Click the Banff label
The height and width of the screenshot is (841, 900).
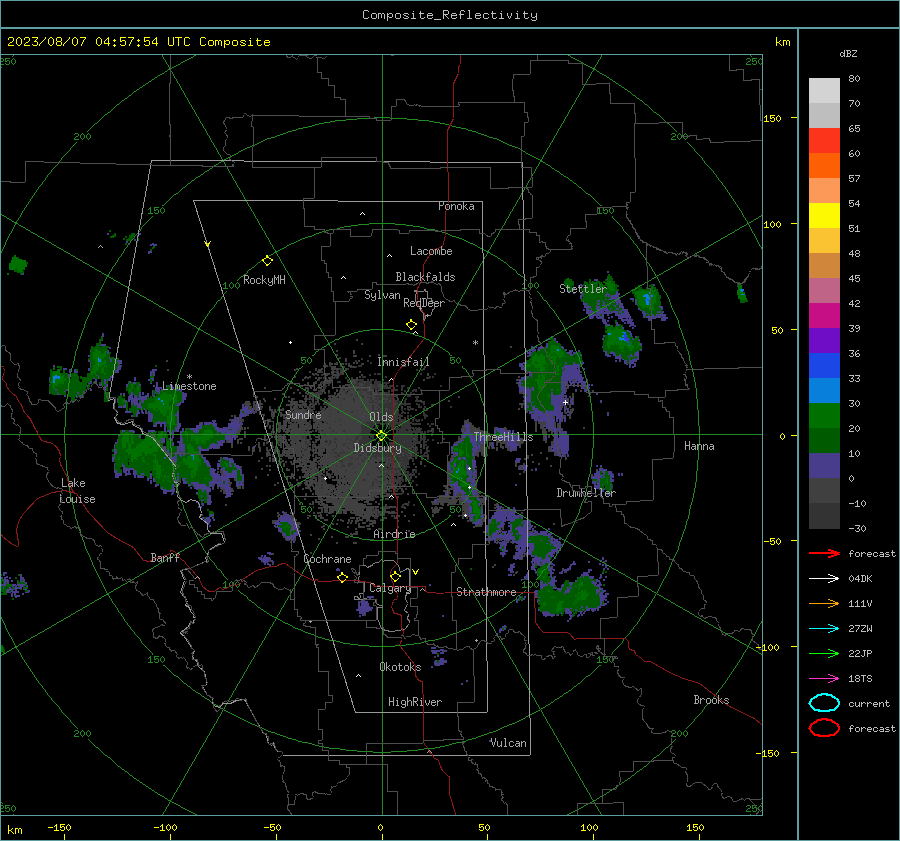click(x=165, y=557)
